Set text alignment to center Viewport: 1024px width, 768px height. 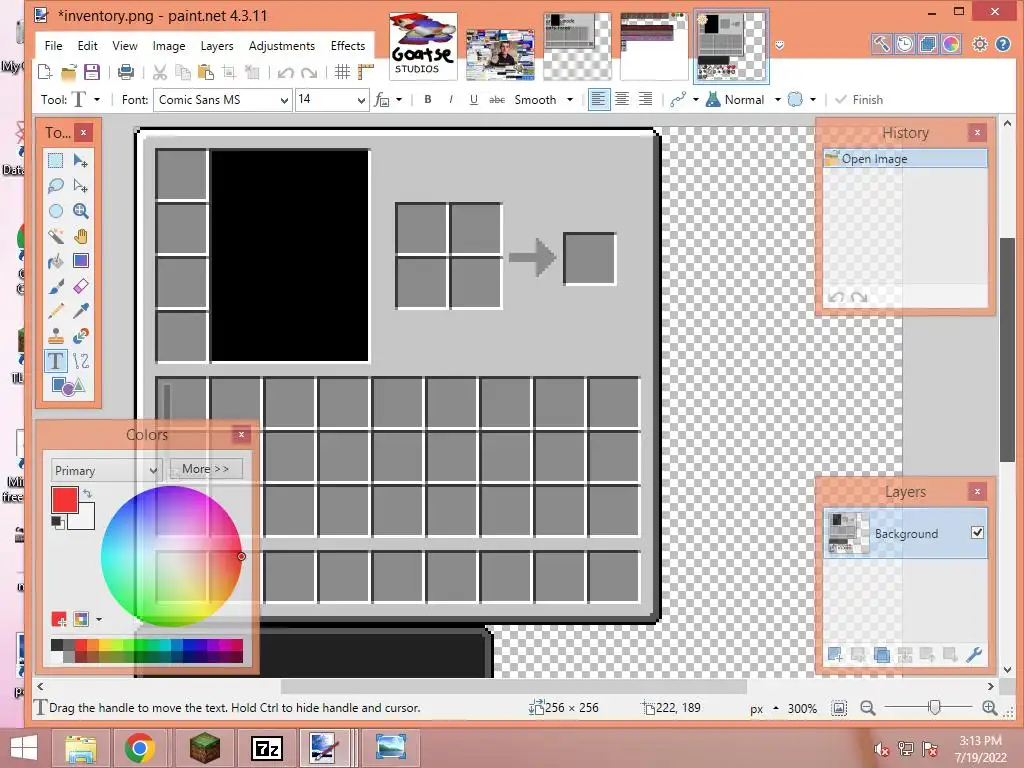[x=622, y=99]
